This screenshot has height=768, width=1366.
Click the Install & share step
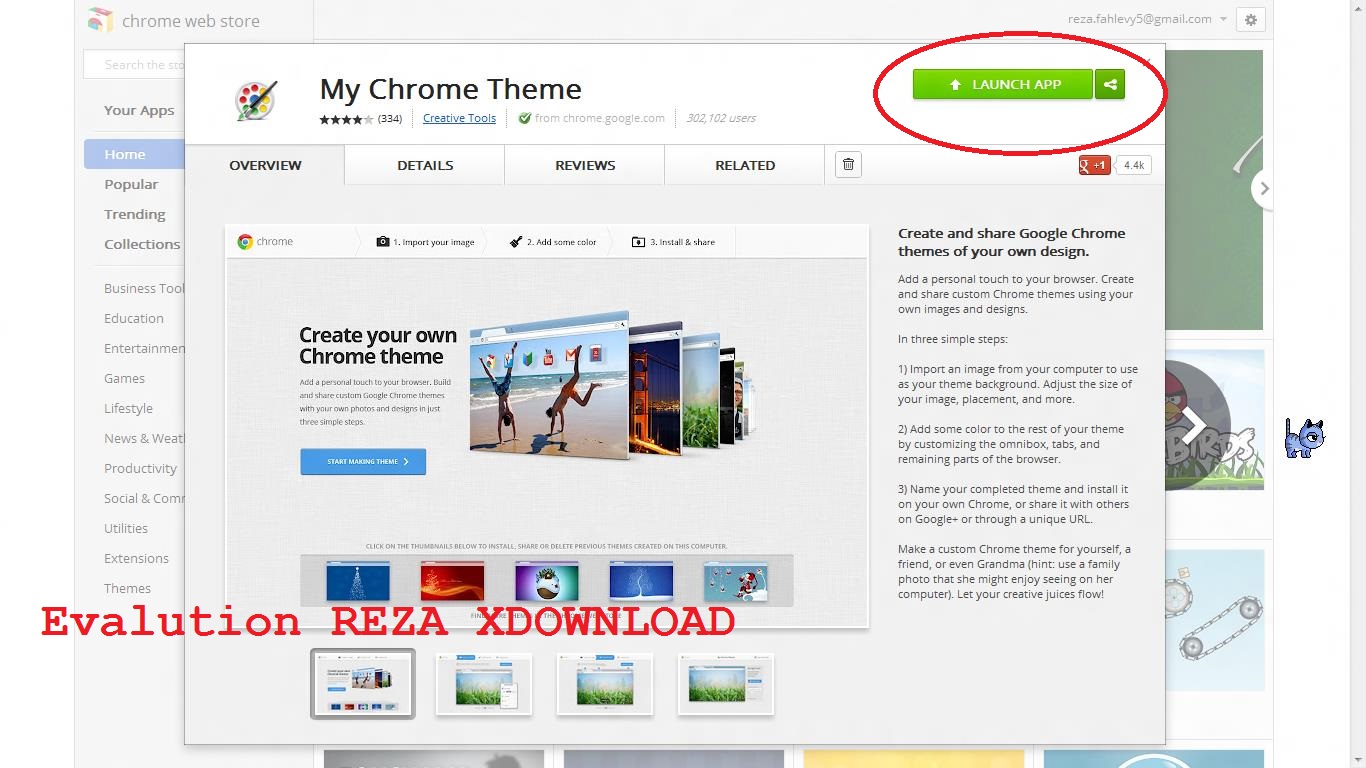point(674,242)
